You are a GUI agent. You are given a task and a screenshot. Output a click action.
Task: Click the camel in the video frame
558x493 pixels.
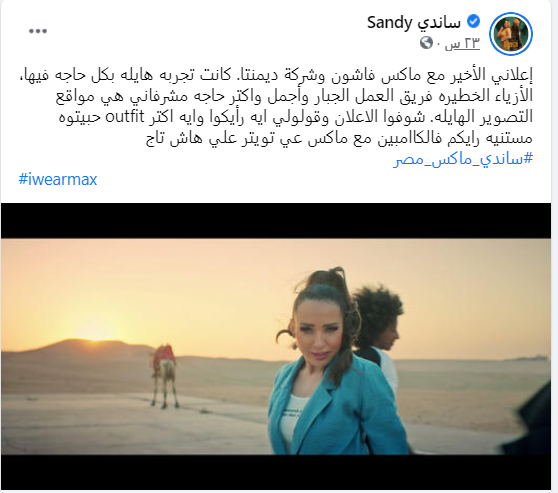164,376
